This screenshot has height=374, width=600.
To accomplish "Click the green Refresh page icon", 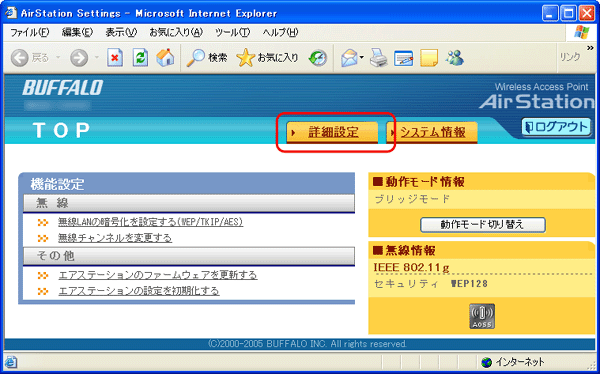I will (140, 58).
